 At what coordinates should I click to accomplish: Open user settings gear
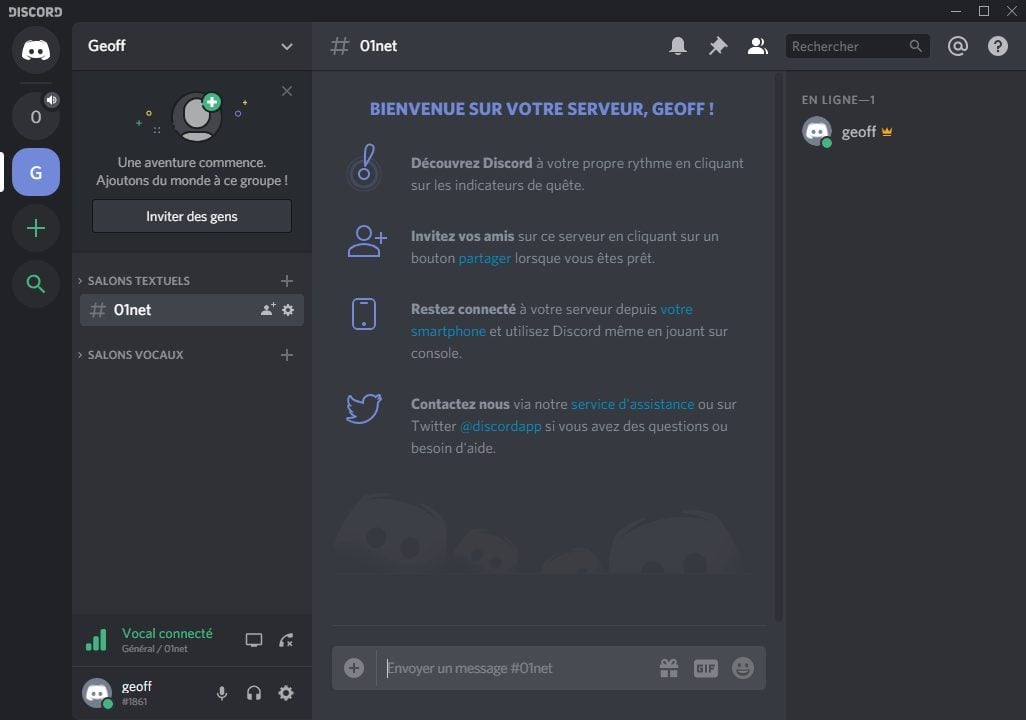tap(286, 693)
